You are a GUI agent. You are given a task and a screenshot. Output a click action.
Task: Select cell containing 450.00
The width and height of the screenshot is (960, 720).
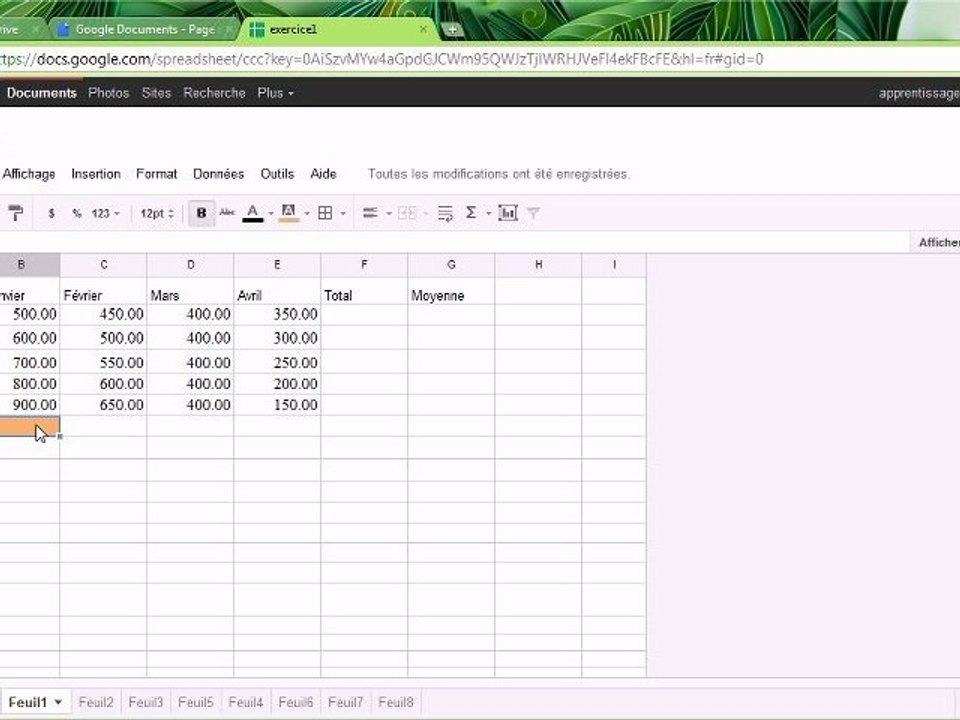point(103,315)
